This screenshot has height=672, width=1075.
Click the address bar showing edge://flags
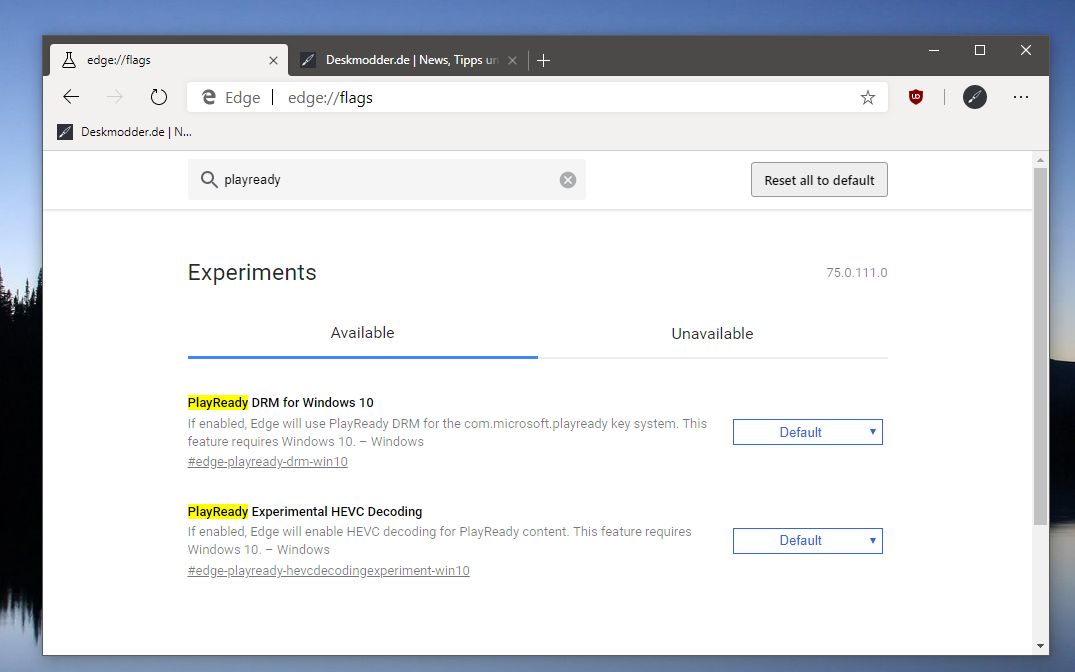tap(538, 97)
